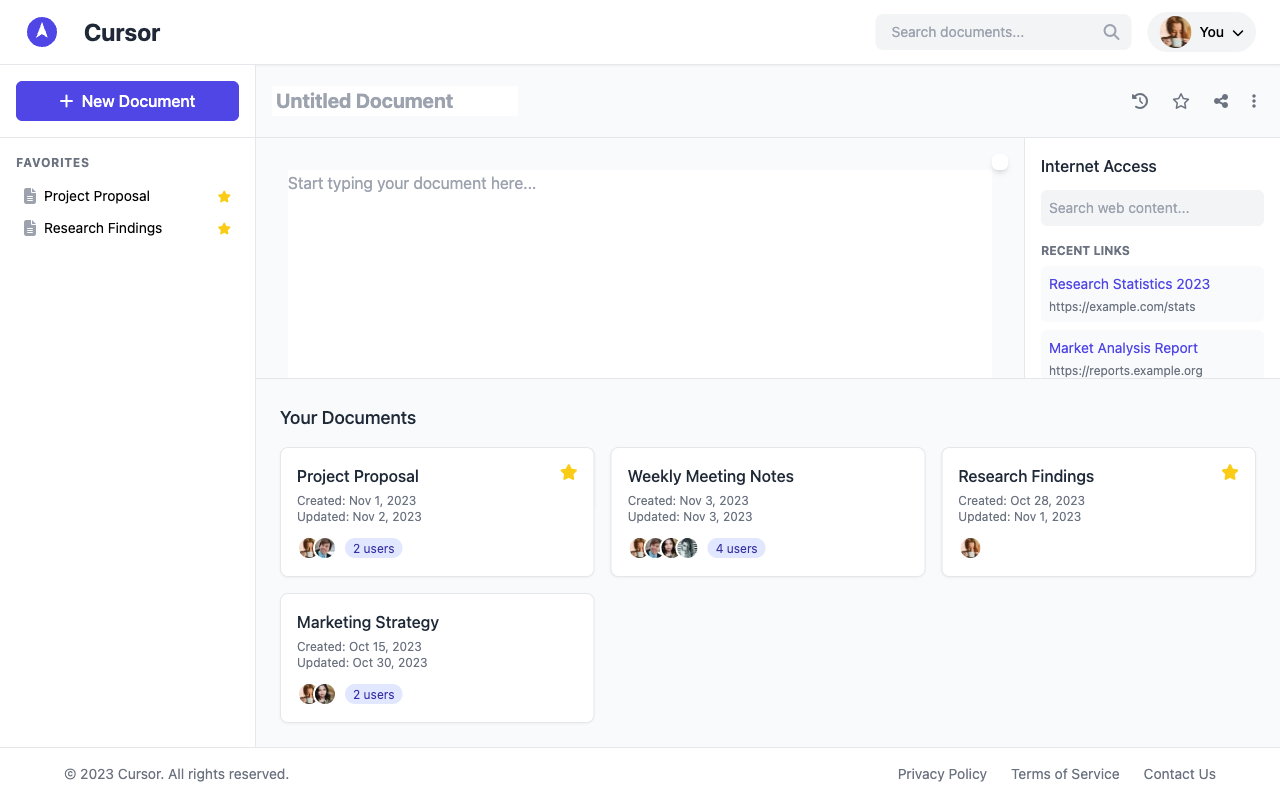Unfavorite Research Findings in the sidebar
This screenshot has height=800, width=1280.
coord(224,228)
